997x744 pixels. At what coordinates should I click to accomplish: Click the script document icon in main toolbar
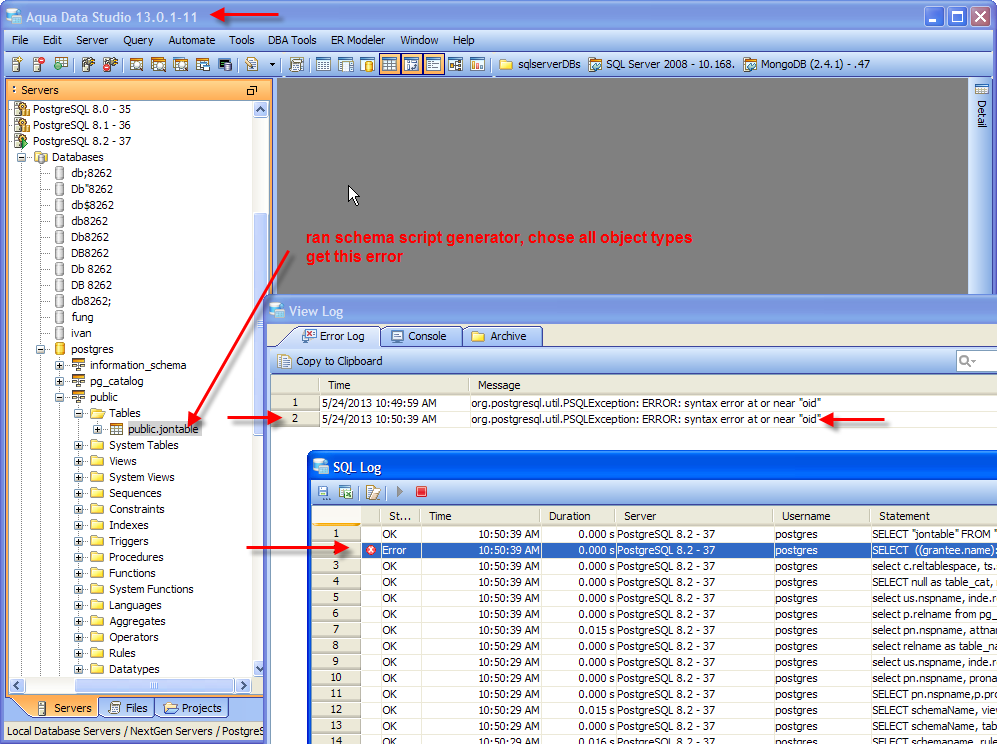pyautogui.click(x=252, y=64)
